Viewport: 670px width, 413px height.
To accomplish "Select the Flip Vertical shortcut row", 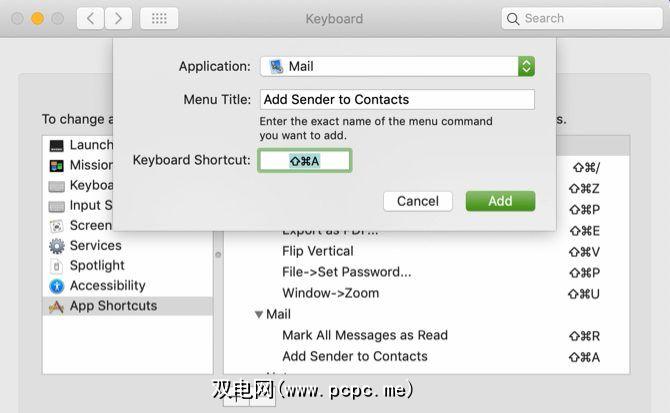I will (426, 251).
